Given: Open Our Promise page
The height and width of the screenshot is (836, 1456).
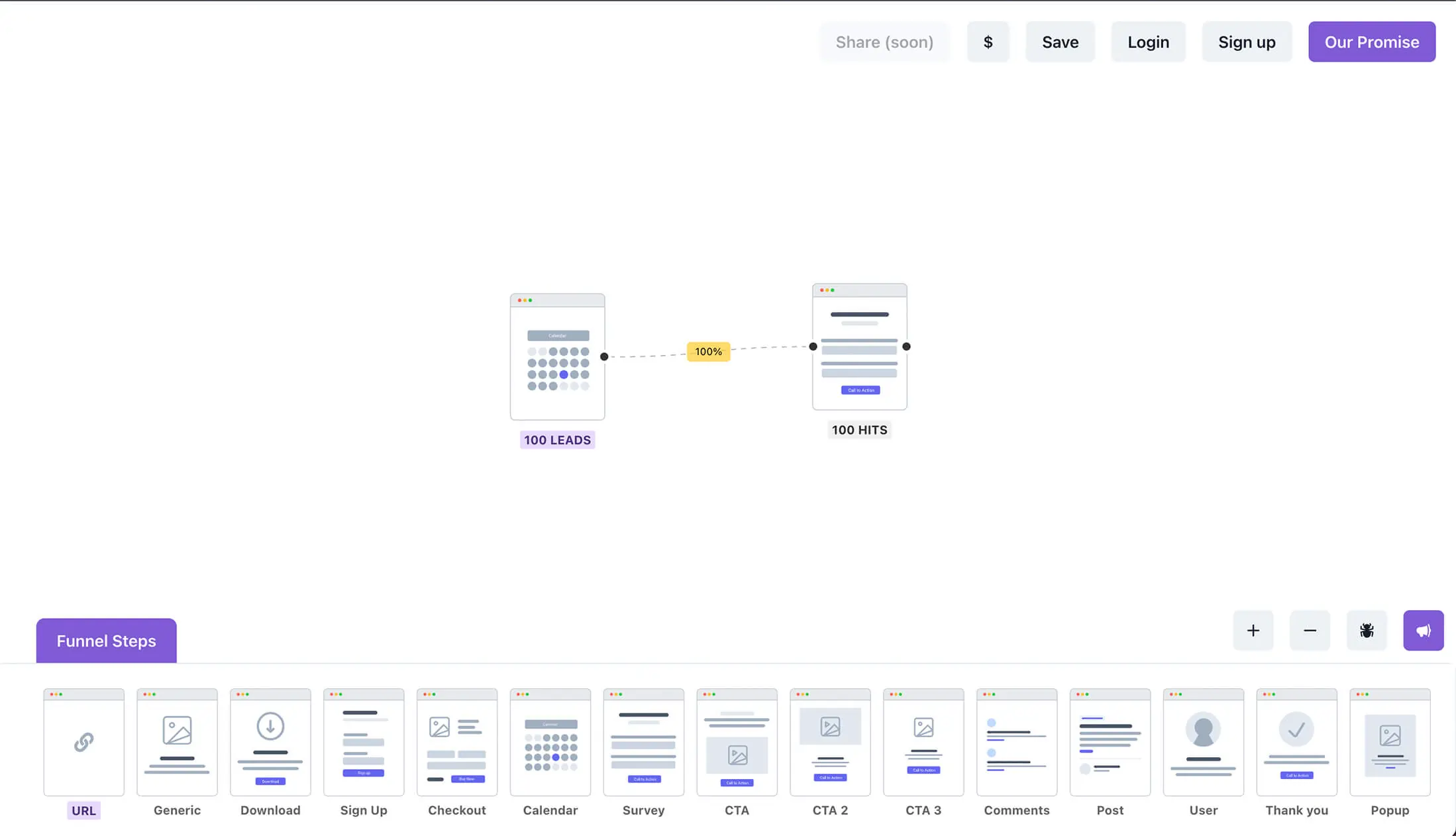Looking at the screenshot, I should pos(1372,42).
